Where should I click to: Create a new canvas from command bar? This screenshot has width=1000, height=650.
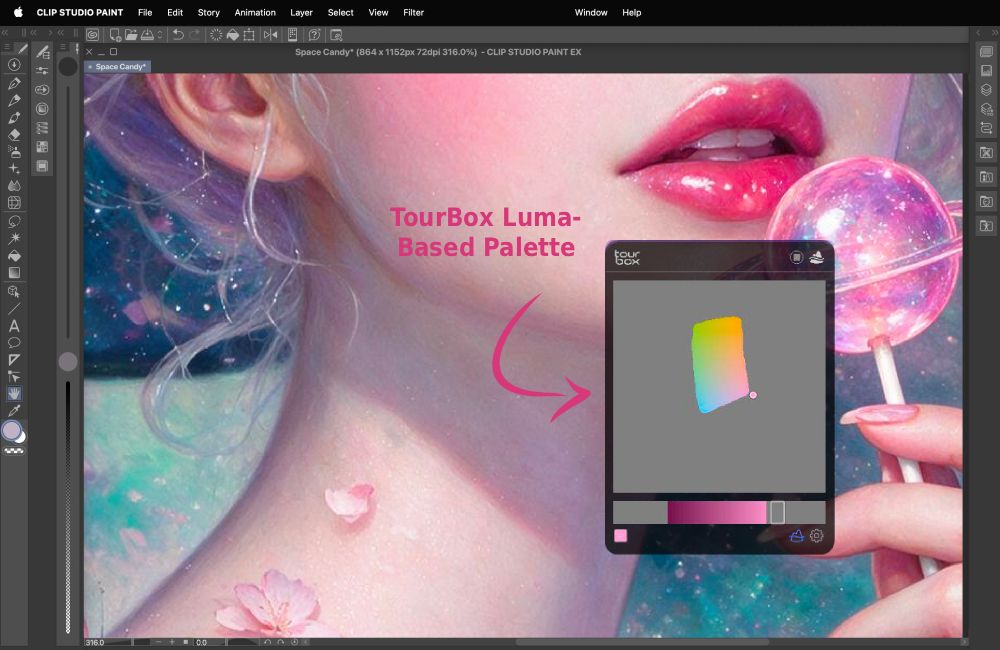click(x=115, y=34)
